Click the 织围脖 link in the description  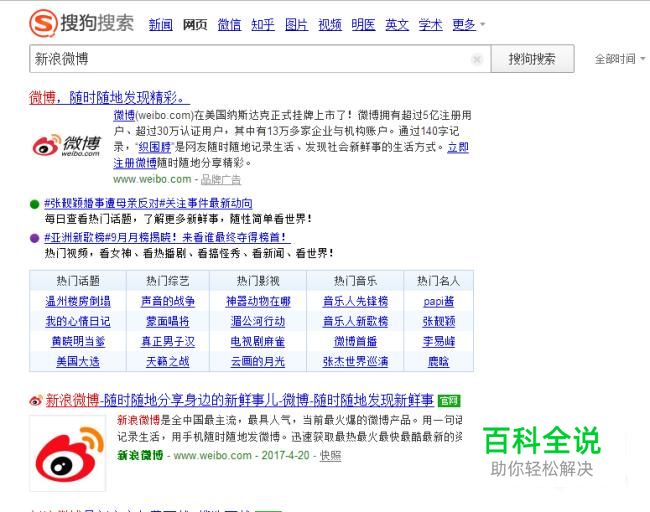pos(155,147)
